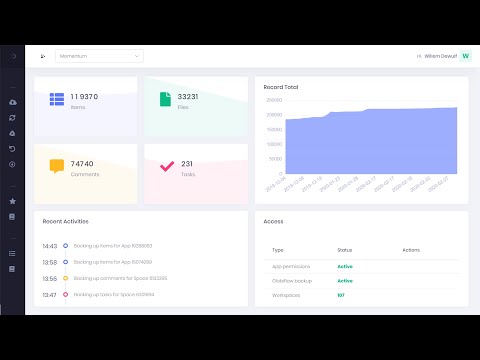Click the Record Total area chart
This screenshot has width=480, height=360.
tap(371, 141)
